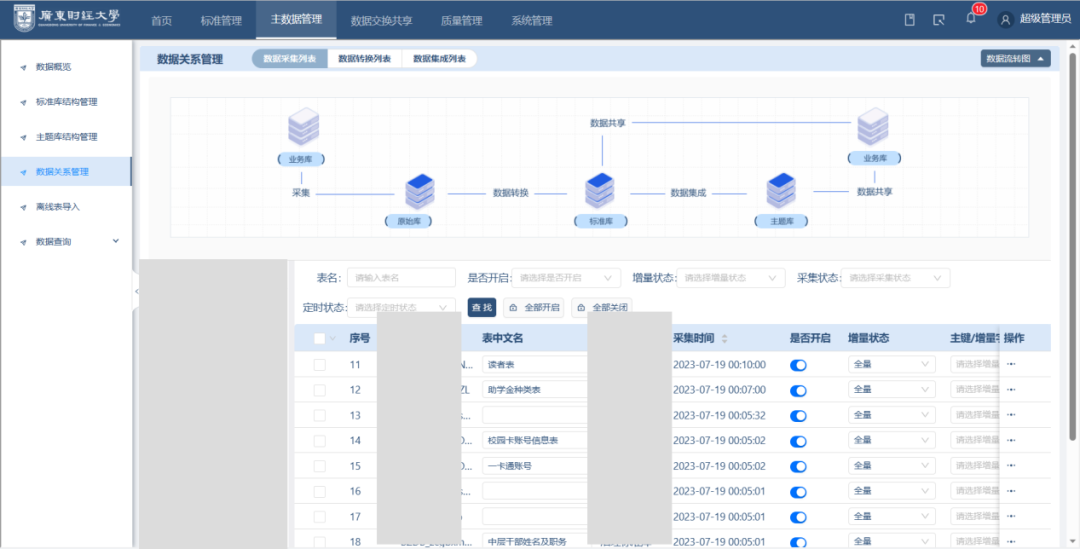Check the checkbox for row 14
Image resolution: width=1080 pixels, height=549 pixels.
pyautogui.click(x=320, y=441)
